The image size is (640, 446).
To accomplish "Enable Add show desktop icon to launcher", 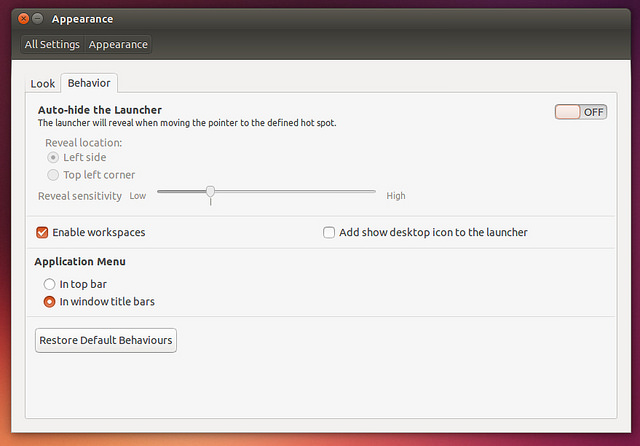I will click(329, 233).
